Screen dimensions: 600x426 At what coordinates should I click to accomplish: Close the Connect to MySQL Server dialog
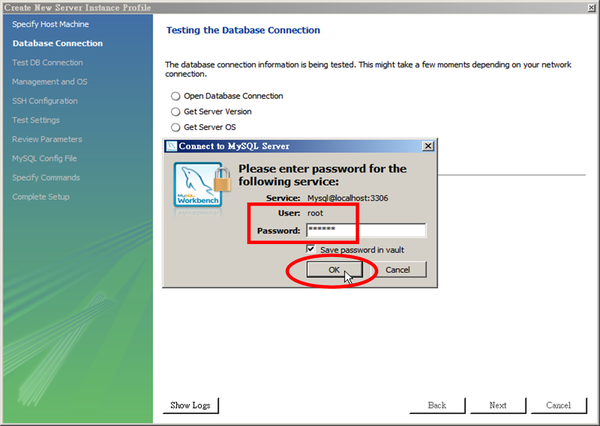click(x=428, y=146)
